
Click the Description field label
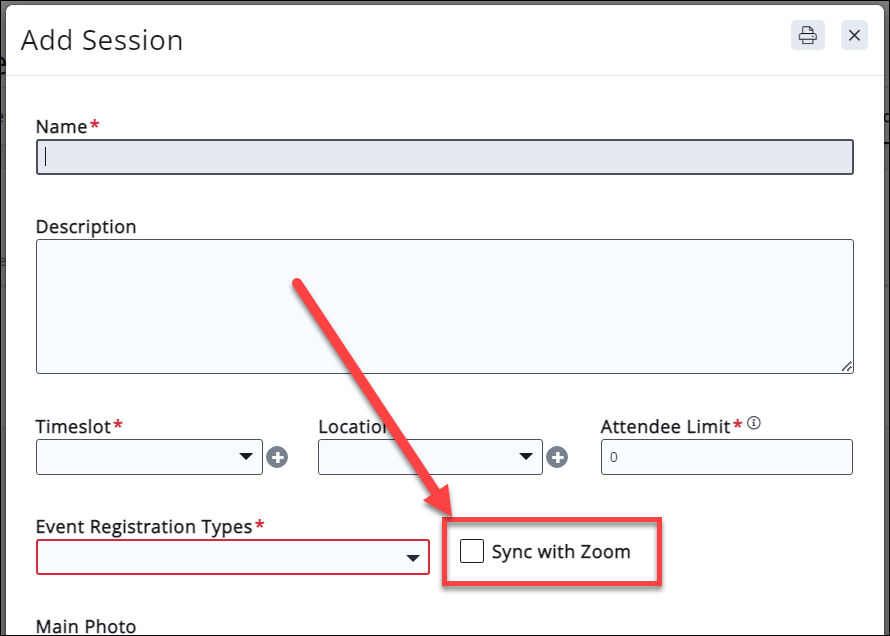point(86,227)
